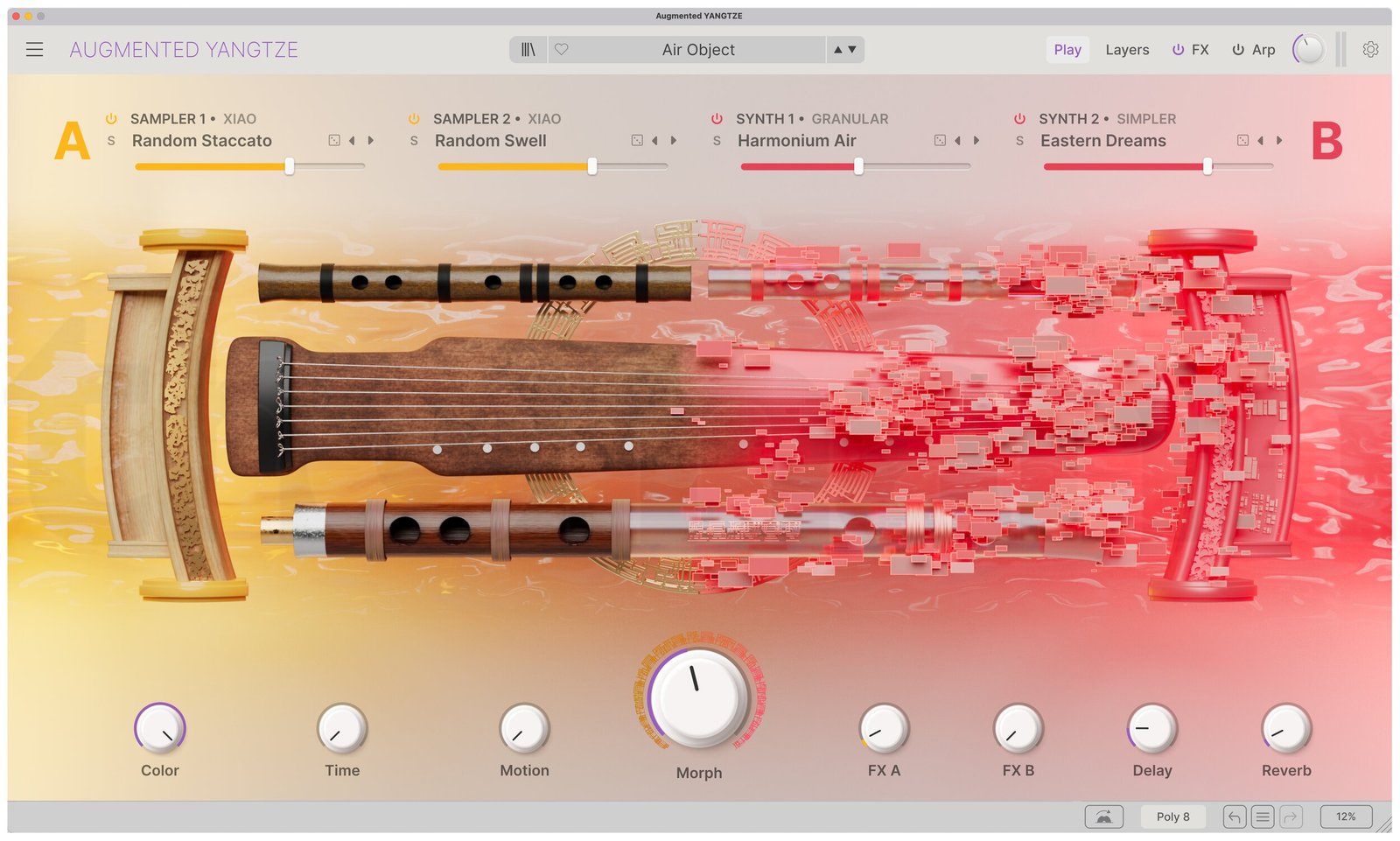Screen dimensions: 1400x841
Task: Switch to the Play tab
Action: point(1067,50)
